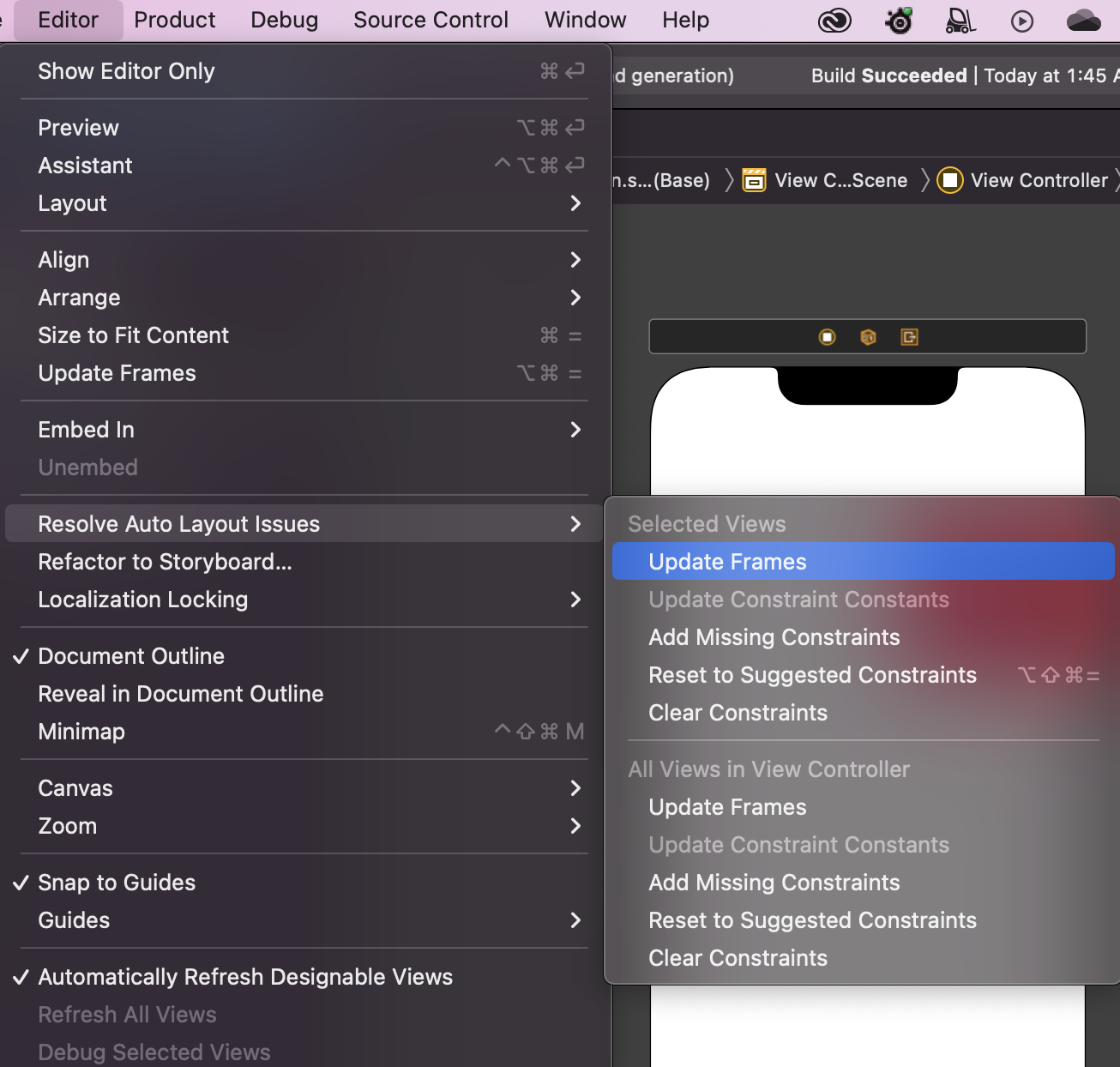Screen dimensions: 1120x1067
Task: Open the Editor menu
Action: [x=69, y=20]
